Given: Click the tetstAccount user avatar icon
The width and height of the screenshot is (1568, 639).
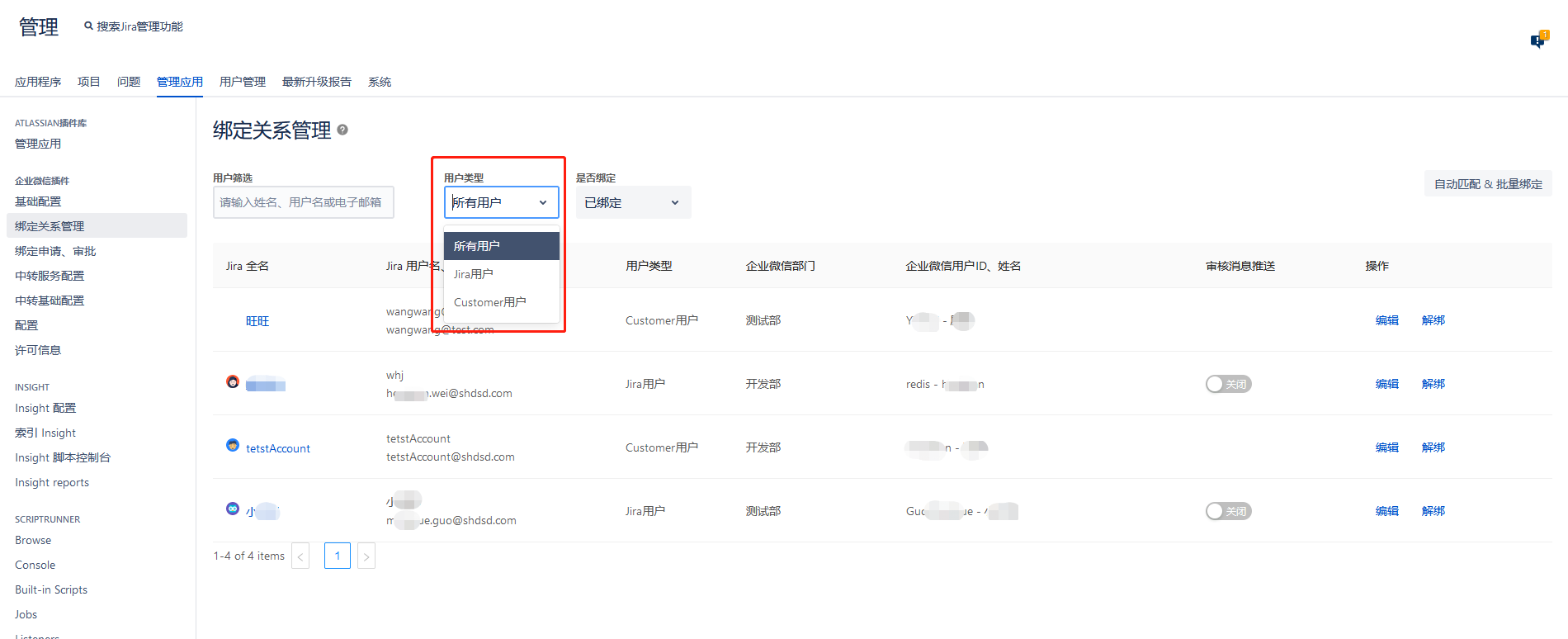Looking at the screenshot, I should 233,446.
